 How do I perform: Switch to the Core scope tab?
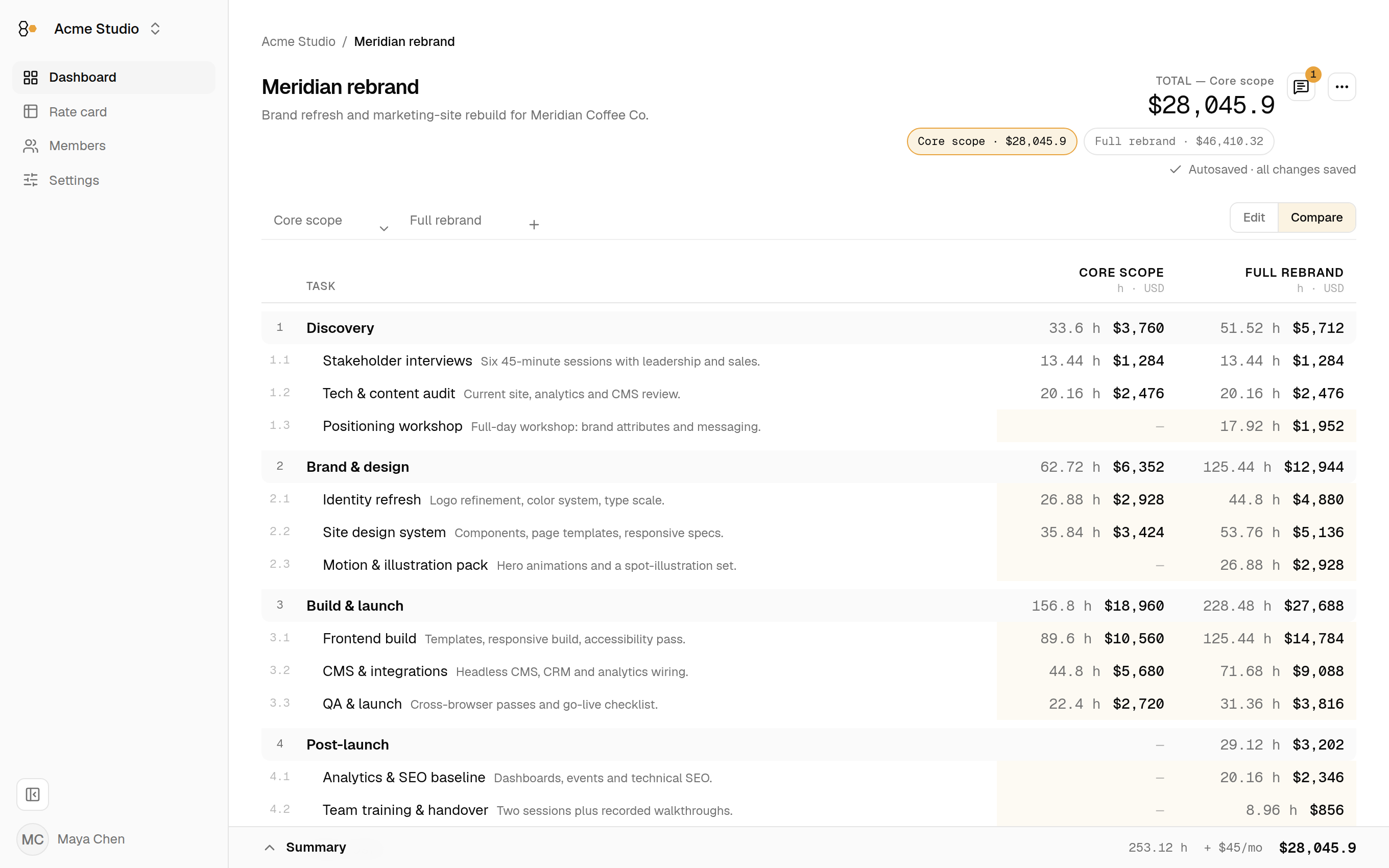tap(307, 221)
